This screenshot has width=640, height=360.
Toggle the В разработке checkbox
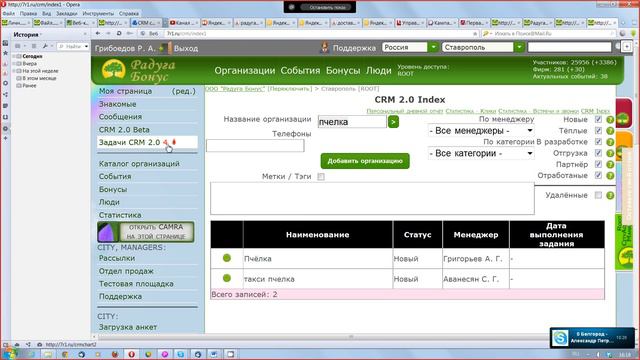[x=598, y=142]
